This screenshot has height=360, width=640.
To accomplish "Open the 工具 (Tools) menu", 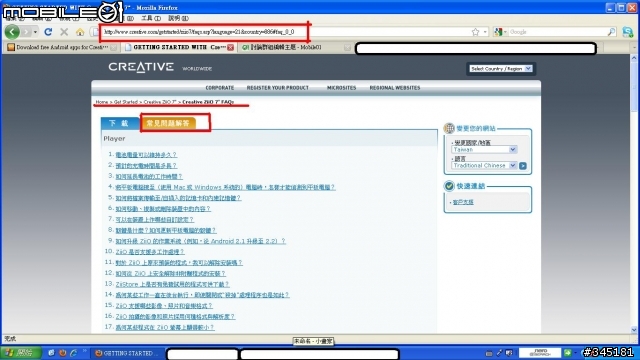I will (x=151, y=18).
